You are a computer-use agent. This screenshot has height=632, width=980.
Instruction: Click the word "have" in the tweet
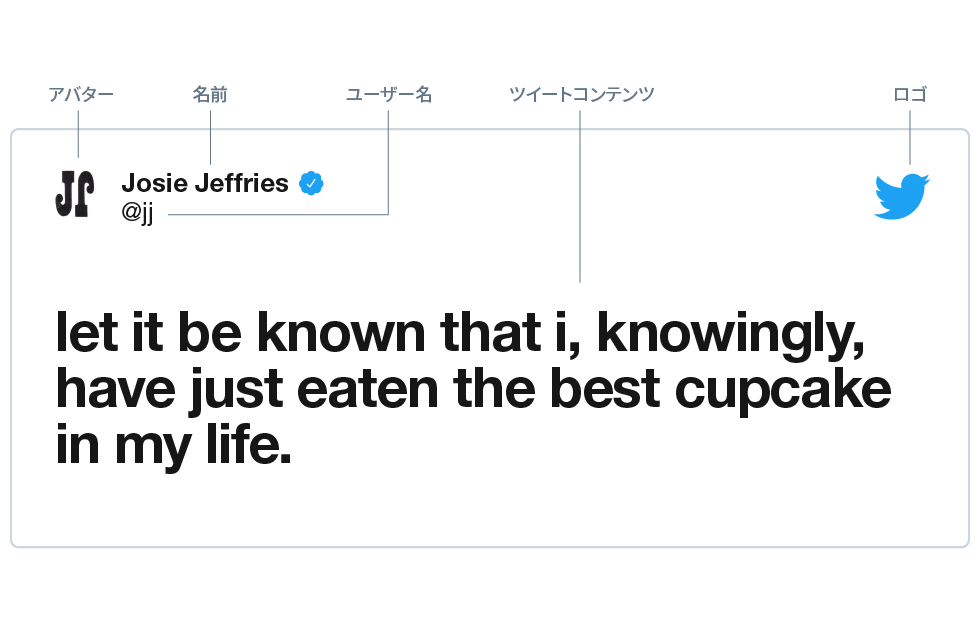[x=115, y=390]
